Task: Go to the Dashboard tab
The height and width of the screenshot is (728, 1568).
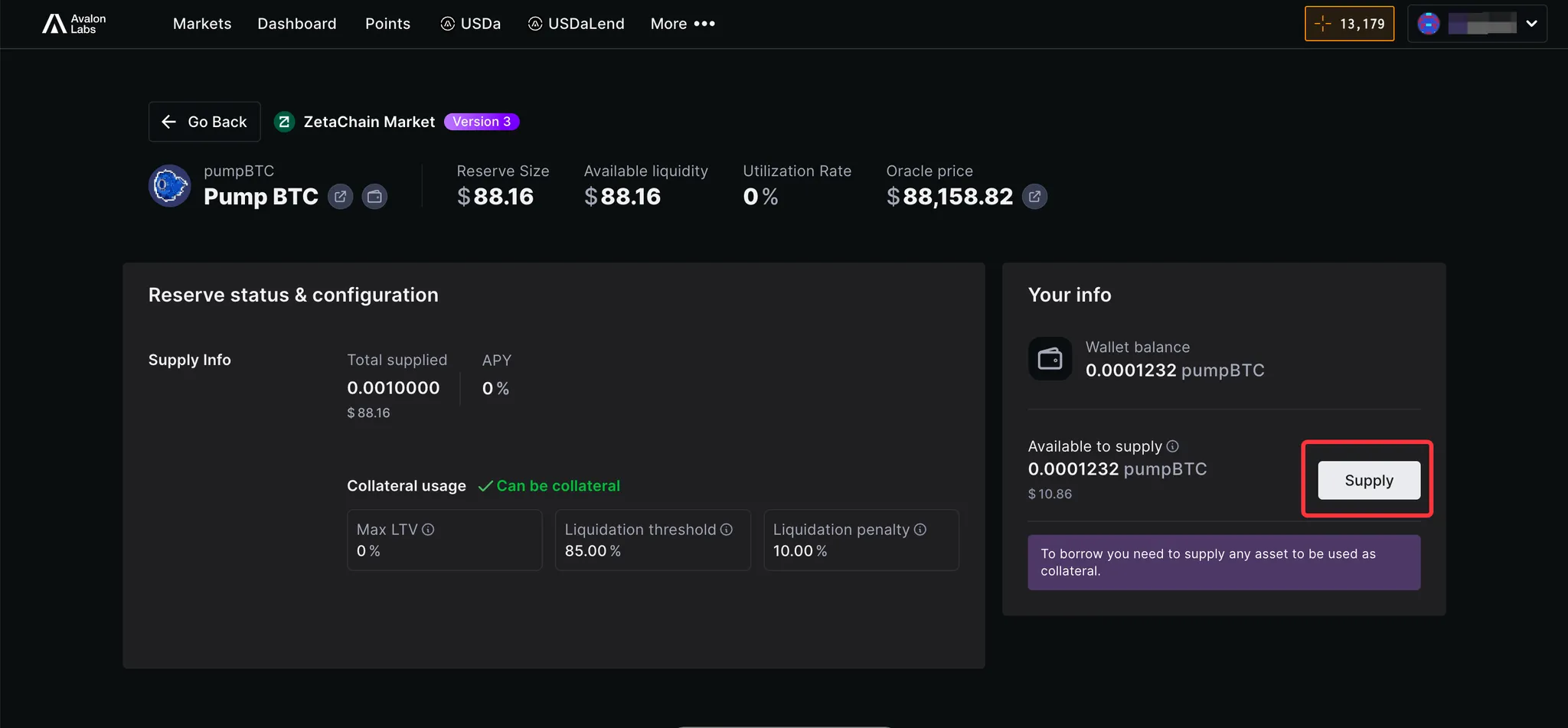Action: (x=296, y=24)
